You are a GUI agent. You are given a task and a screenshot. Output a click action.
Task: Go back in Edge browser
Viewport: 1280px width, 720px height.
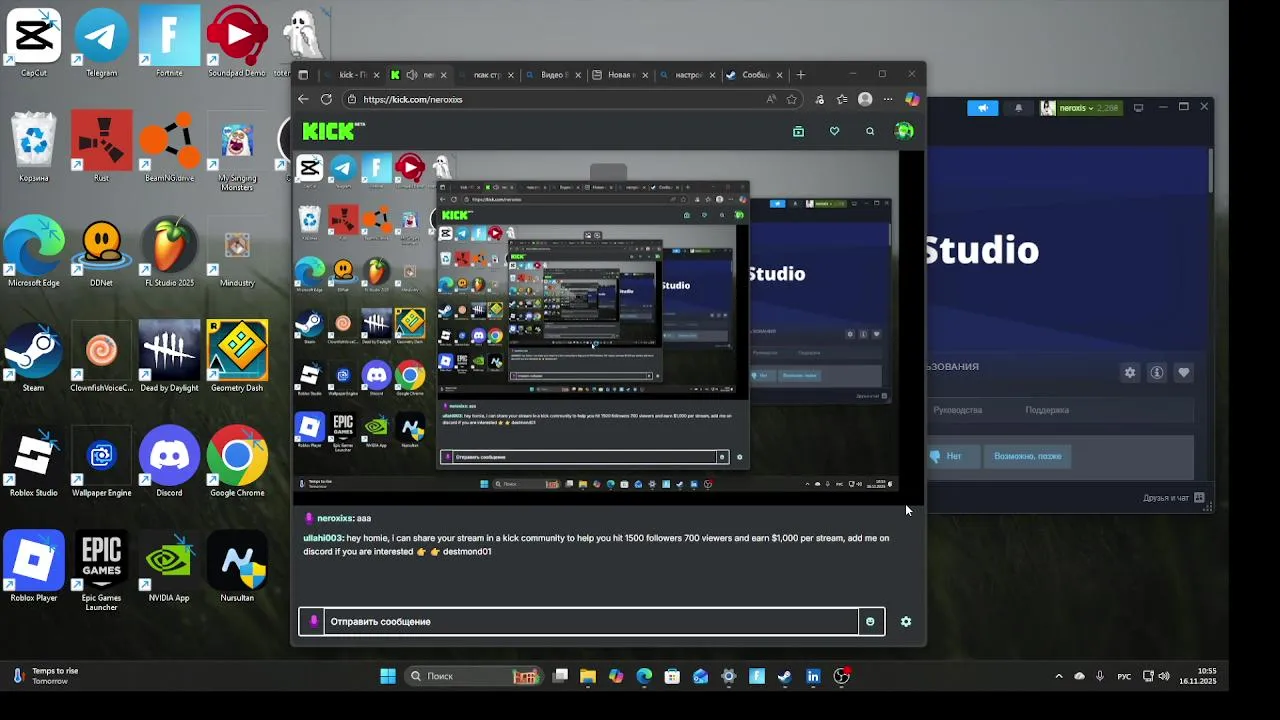(303, 99)
